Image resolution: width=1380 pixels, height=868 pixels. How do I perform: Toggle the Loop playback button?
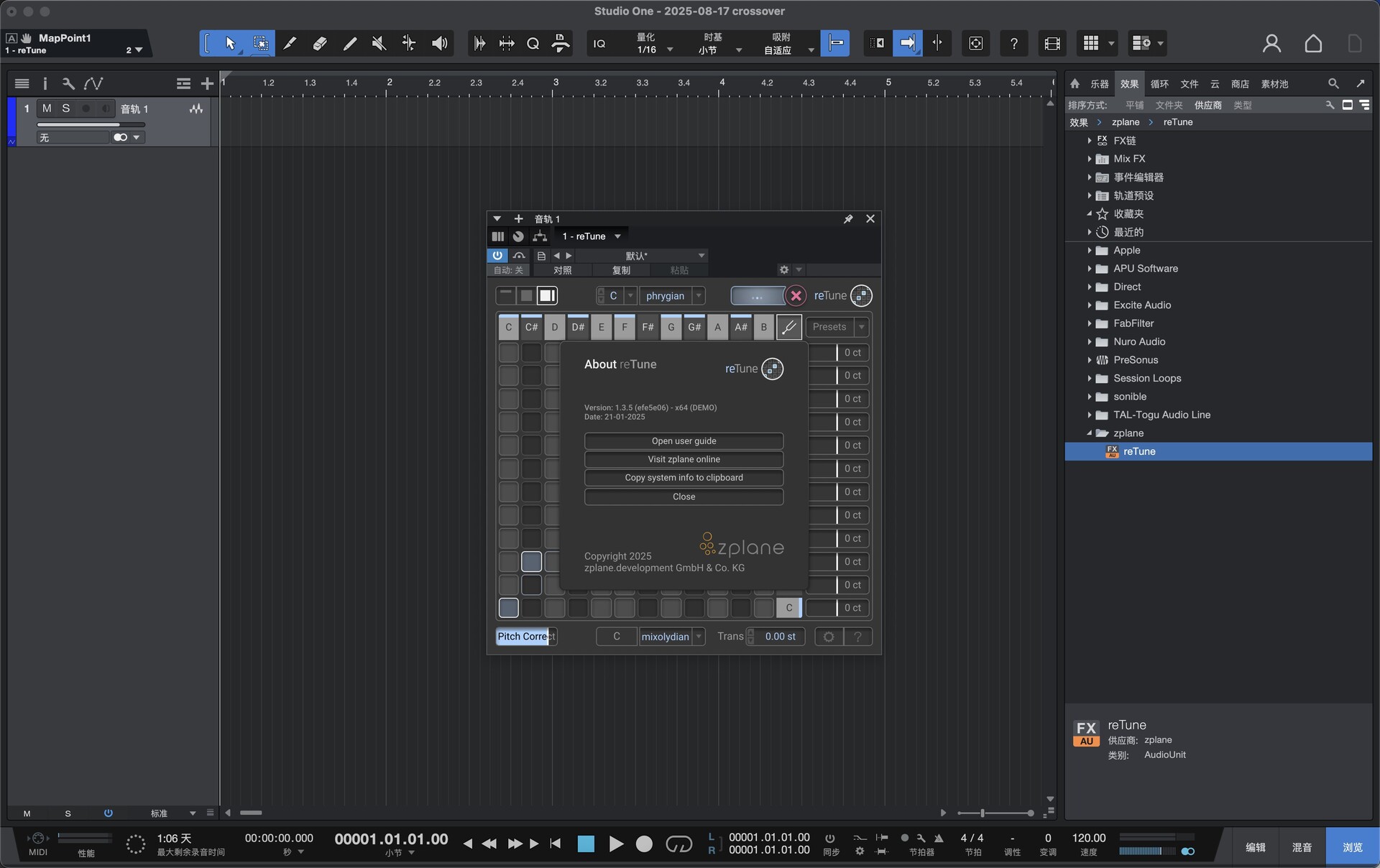[678, 844]
